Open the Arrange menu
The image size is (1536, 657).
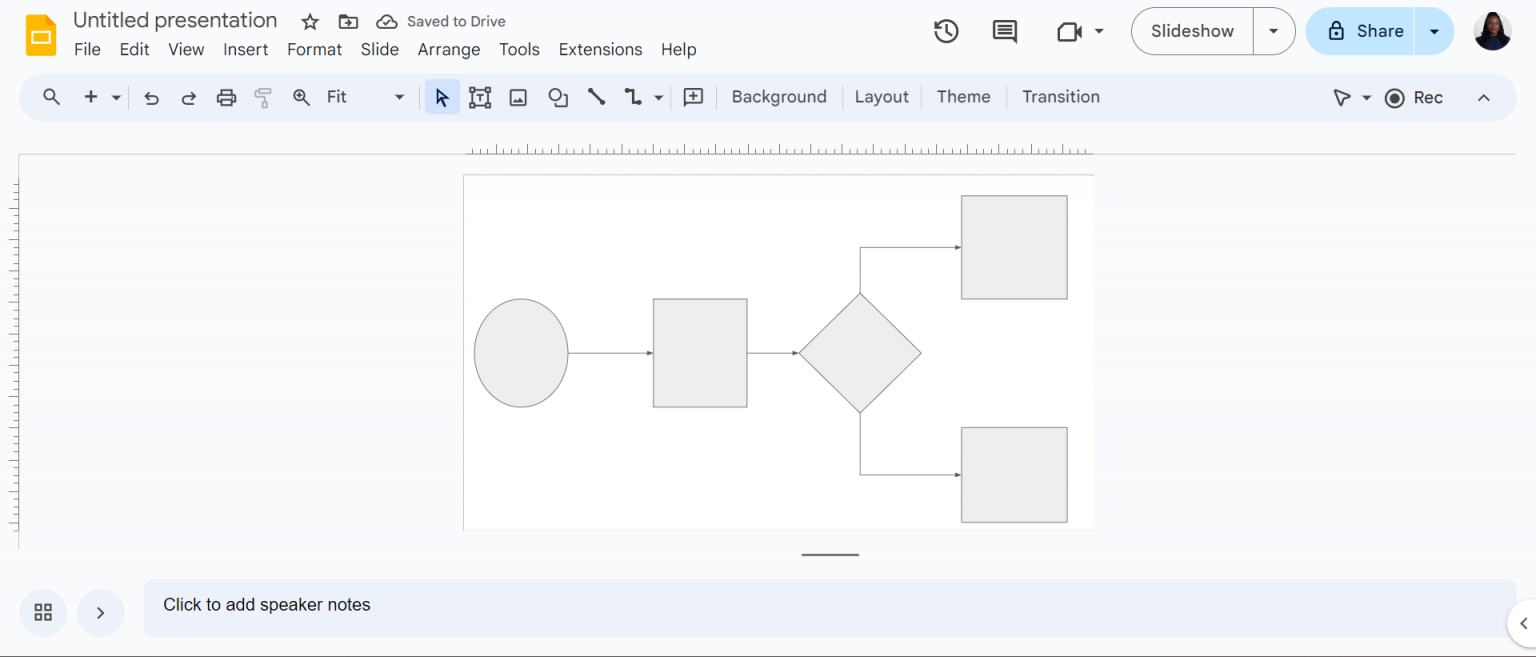[x=448, y=49]
